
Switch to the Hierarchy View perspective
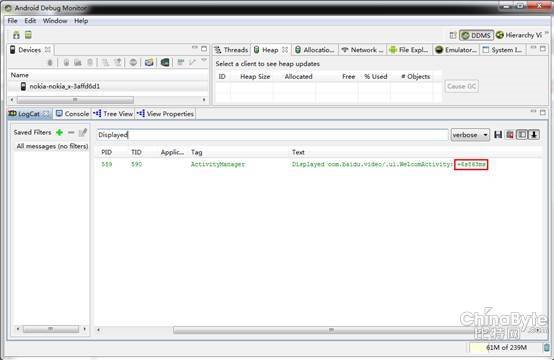tap(519, 35)
